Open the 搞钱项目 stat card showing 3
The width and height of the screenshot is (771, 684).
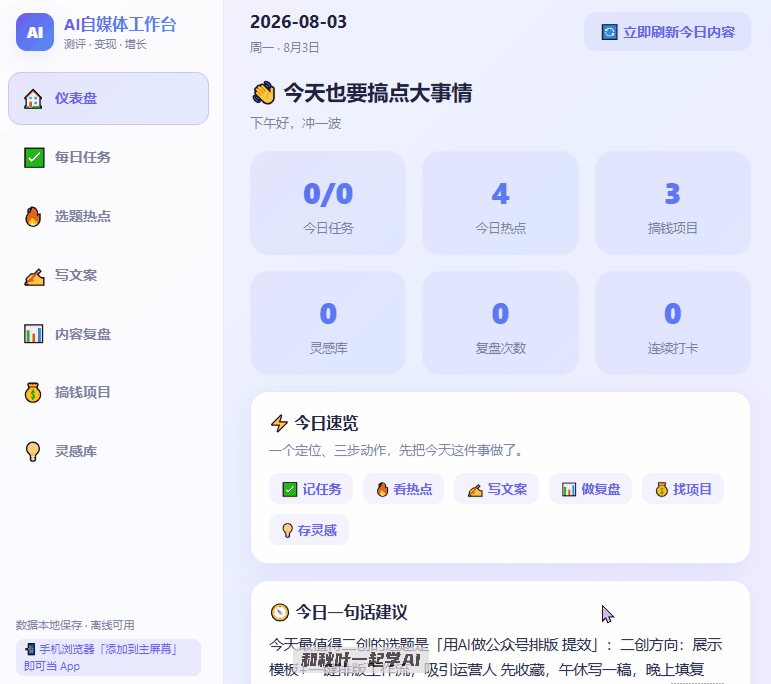[x=673, y=203]
